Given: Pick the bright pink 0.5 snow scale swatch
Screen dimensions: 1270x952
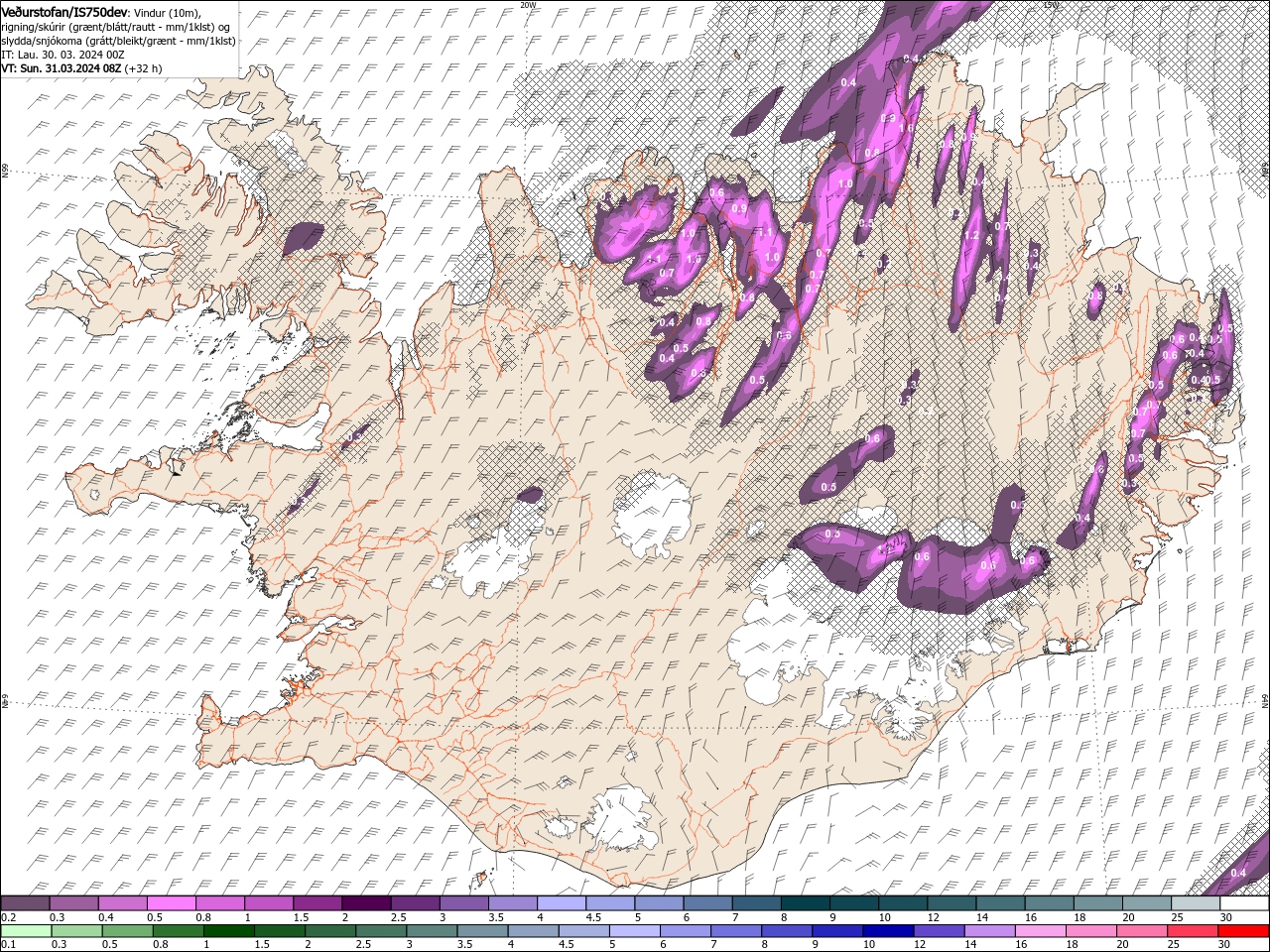Looking at the screenshot, I should [x=172, y=903].
